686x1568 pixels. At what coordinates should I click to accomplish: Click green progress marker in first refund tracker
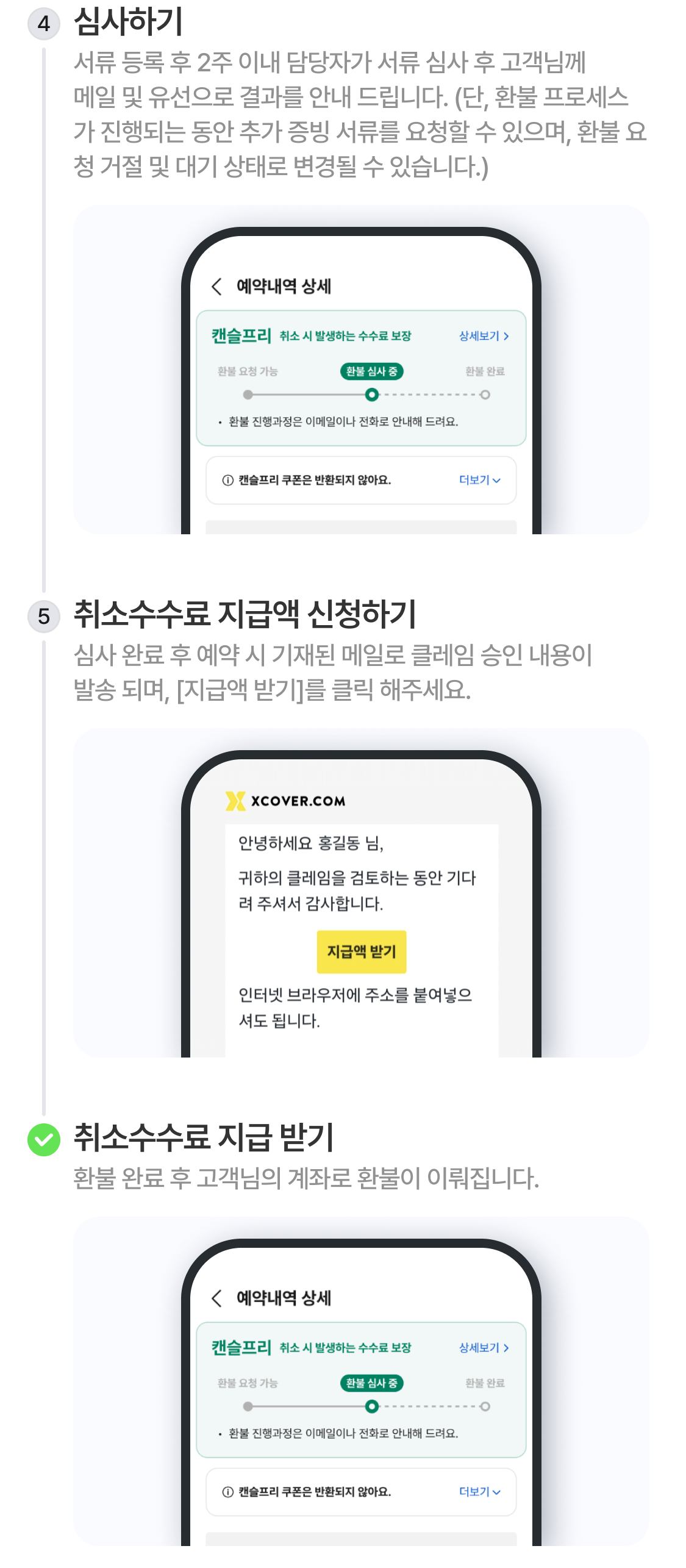coord(371,395)
